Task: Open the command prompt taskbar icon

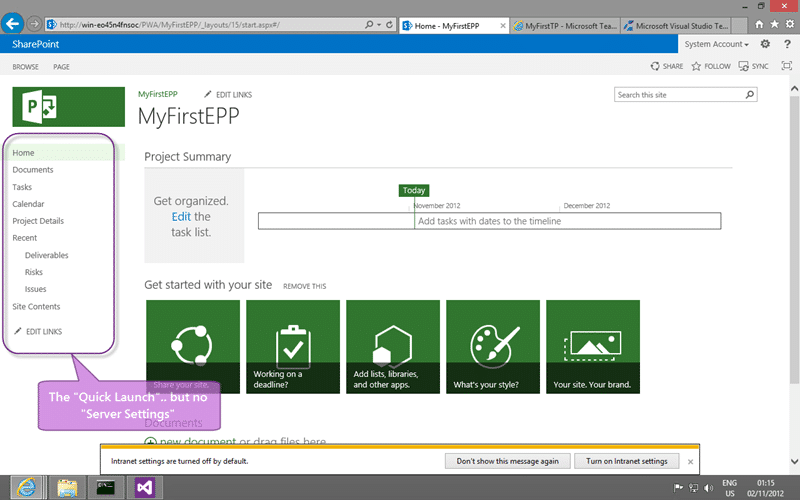Action: coord(106,488)
